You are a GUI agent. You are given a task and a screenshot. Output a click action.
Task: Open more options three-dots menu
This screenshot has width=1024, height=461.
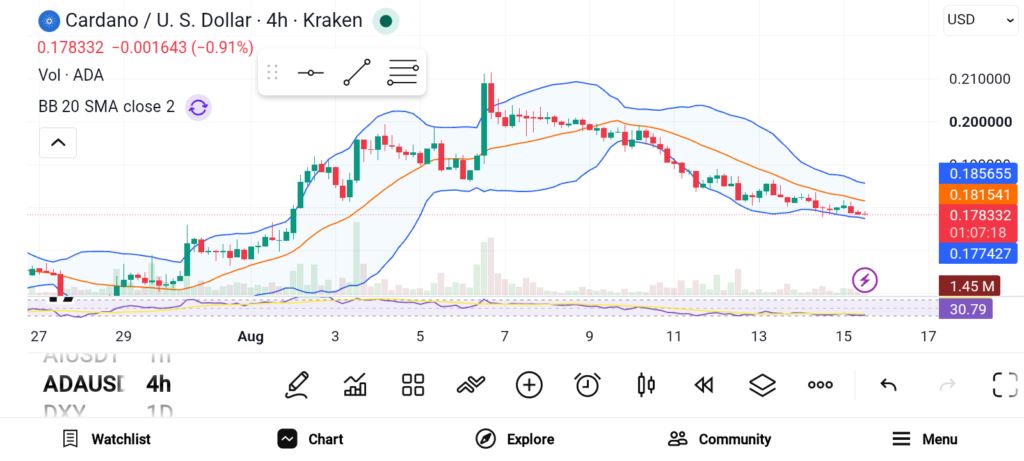pyautogui.click(x=820, y=385)
